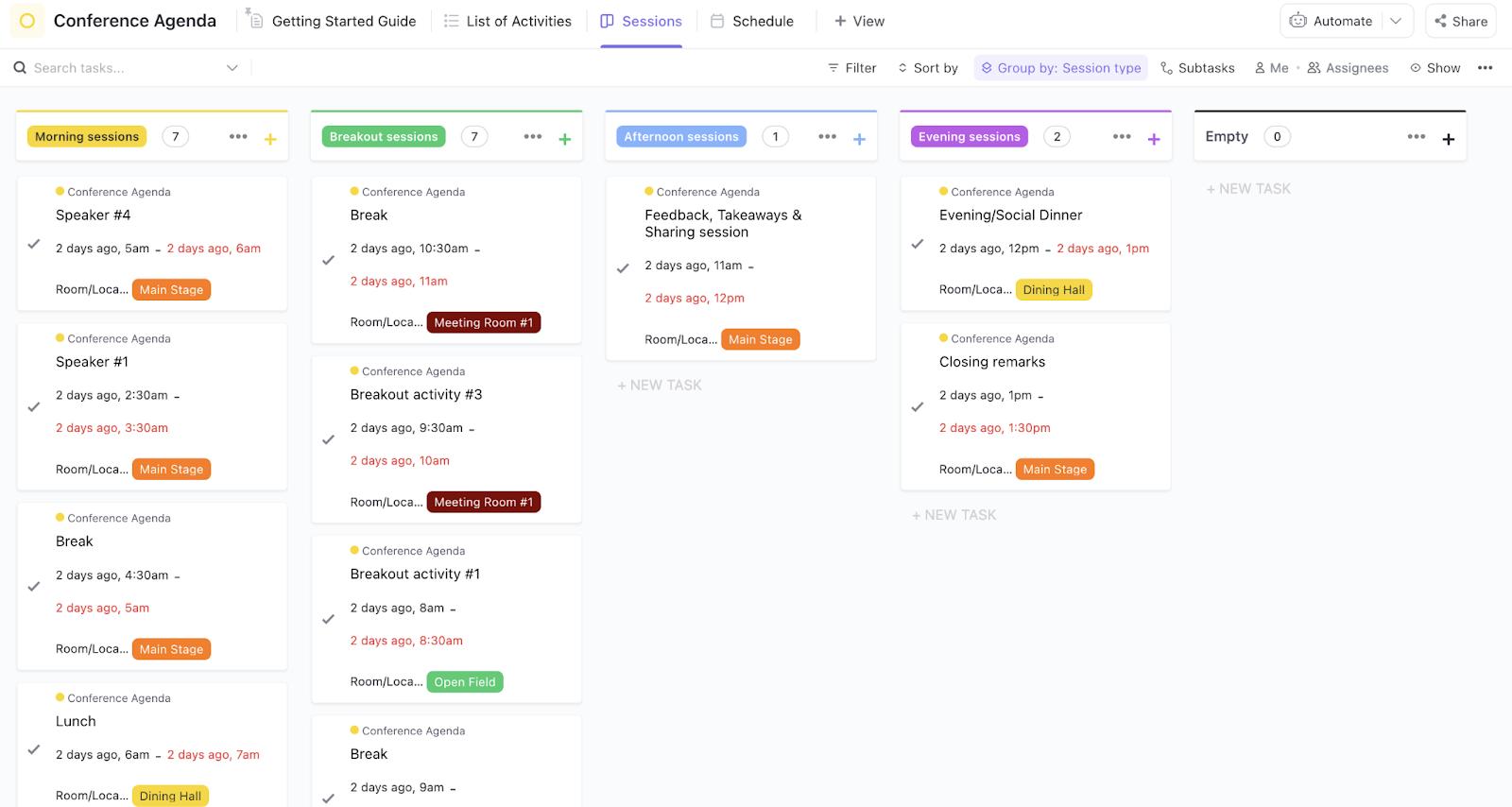Screen dimensions: 1512x807
Task: Toggle Subtasks display
Action: [1197, 68]
